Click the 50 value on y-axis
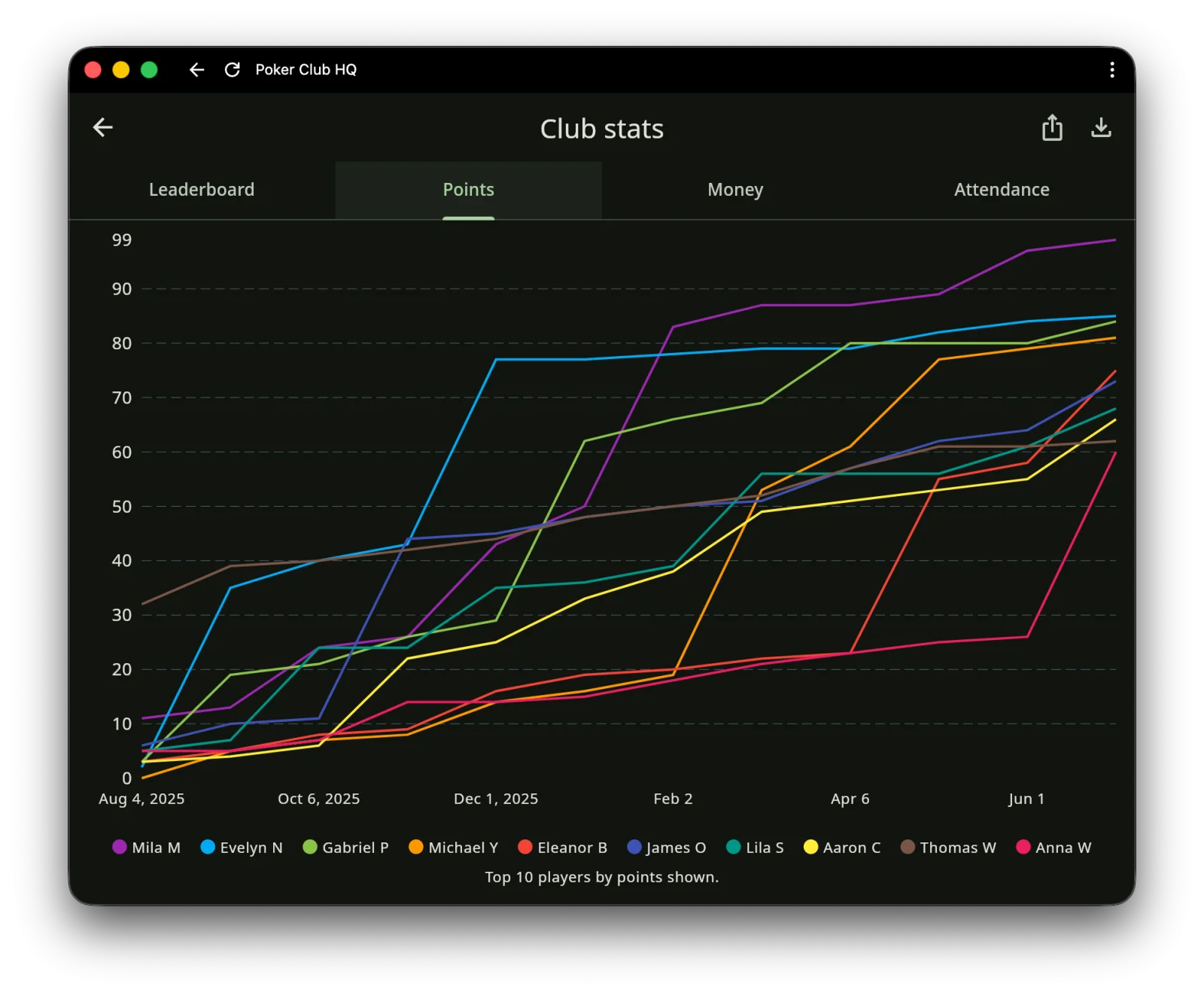This screenshot has height=996, width=1204. (122, 507)
